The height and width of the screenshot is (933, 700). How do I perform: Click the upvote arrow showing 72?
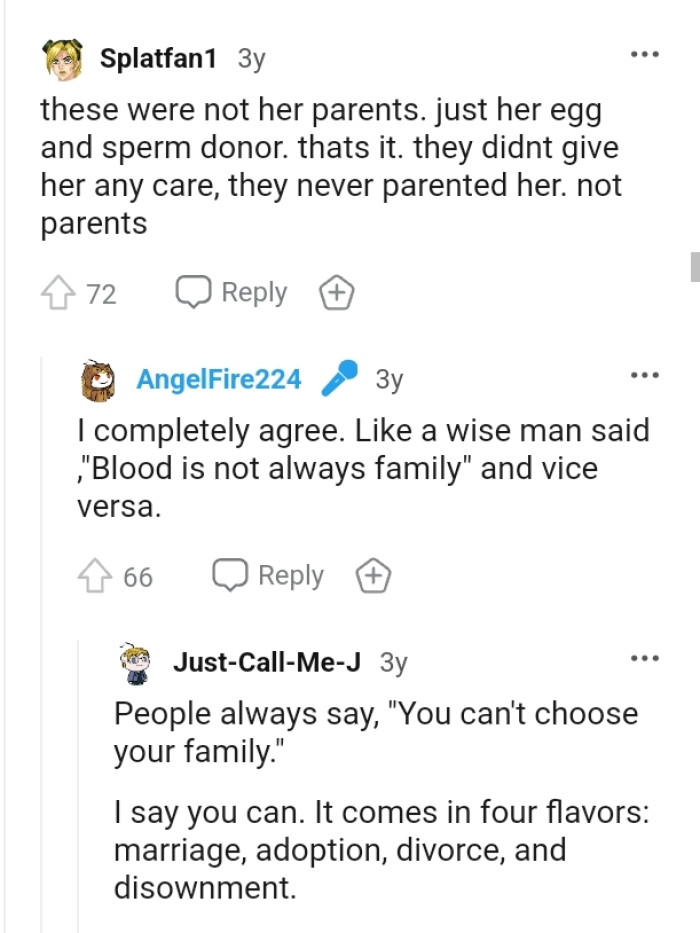pyautogui.click(x=57, y=292)
